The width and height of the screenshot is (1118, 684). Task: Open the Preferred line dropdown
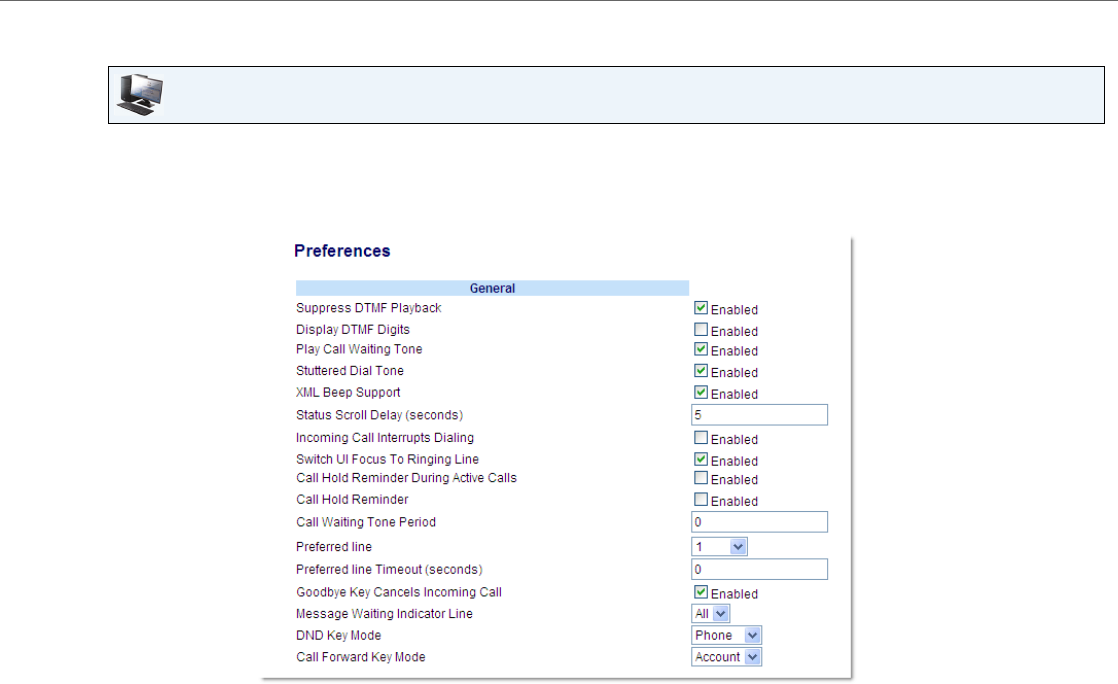720,547
